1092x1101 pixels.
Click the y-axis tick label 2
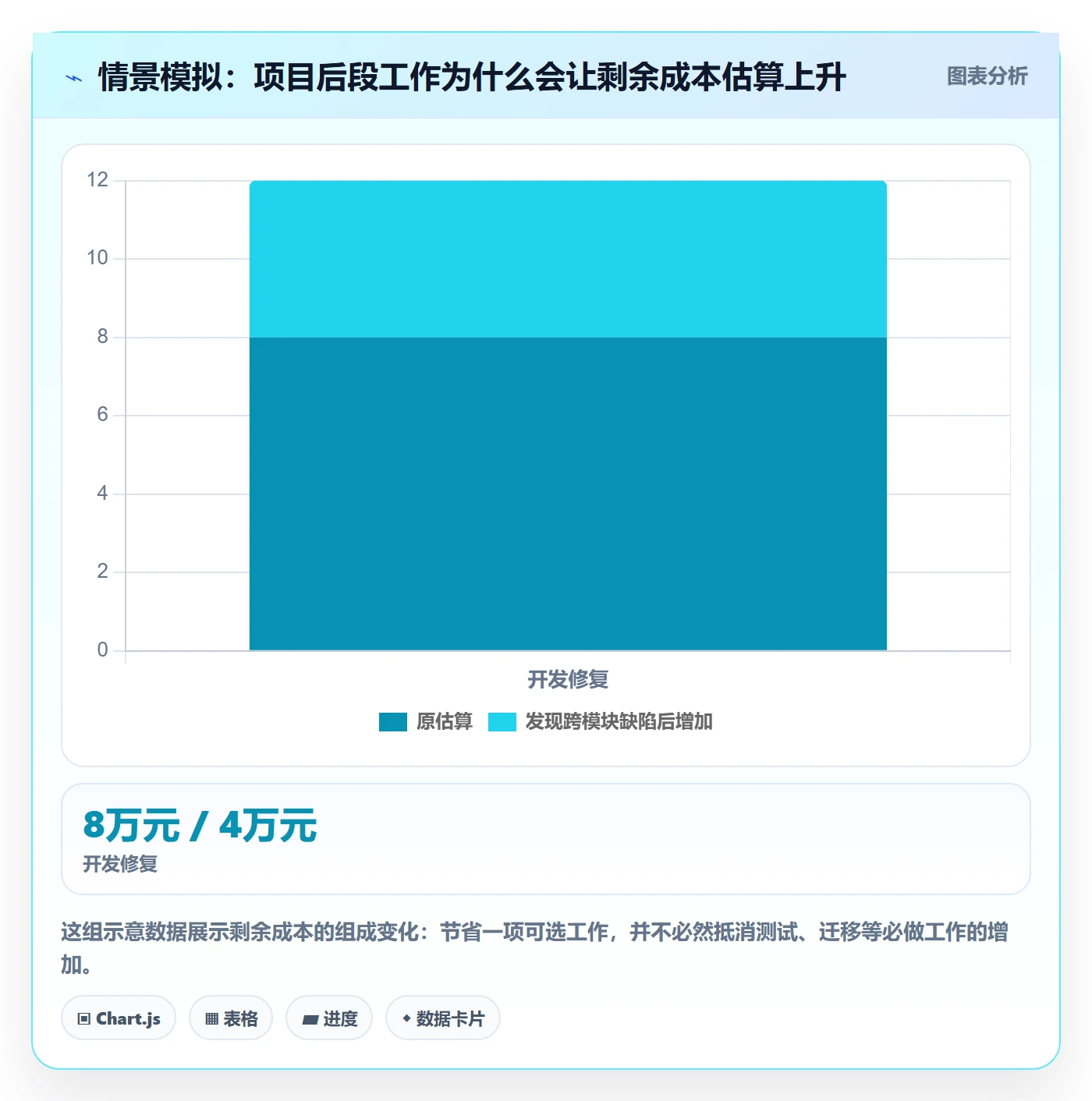tap(102, 572)
